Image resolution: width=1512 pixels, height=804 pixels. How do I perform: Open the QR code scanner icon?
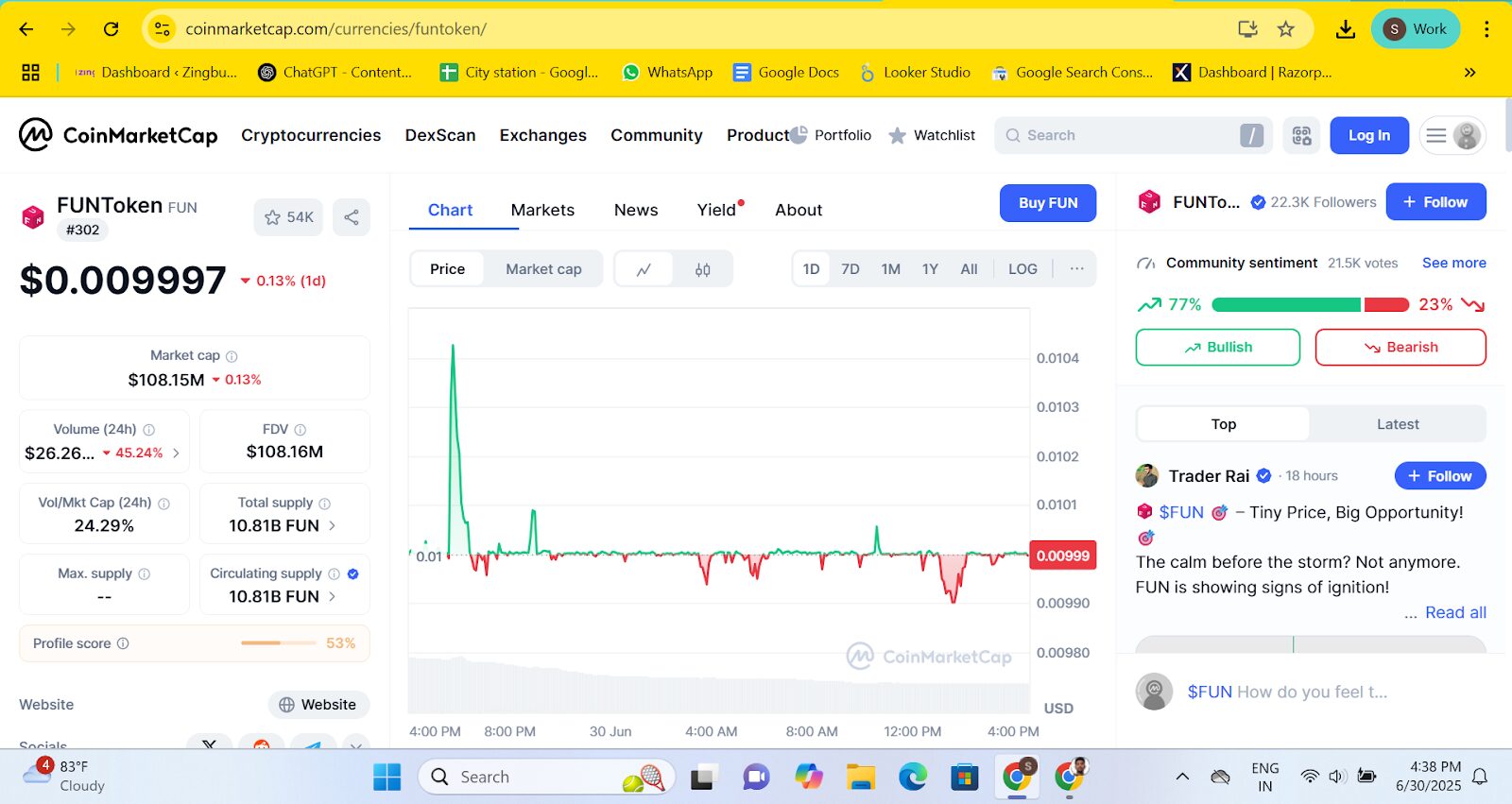pyautogui.click(x=1301, y=135)
